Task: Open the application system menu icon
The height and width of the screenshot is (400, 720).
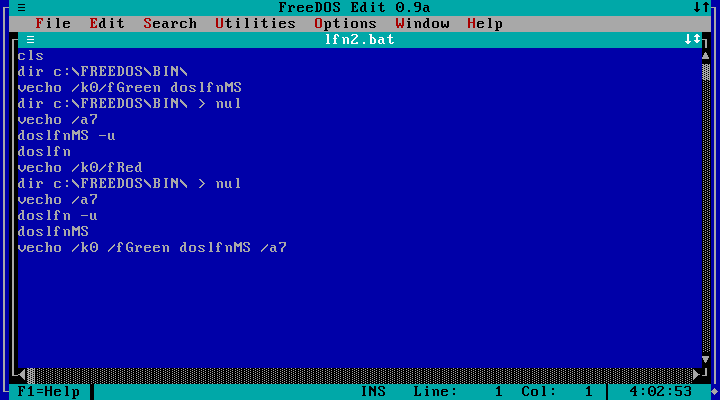Action: (22, 7)
